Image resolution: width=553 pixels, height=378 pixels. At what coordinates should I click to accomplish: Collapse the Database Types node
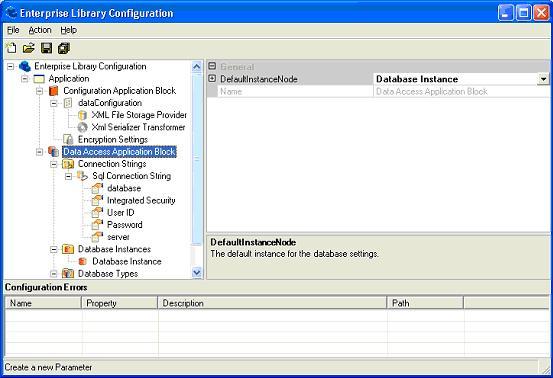tap(54, 273)
